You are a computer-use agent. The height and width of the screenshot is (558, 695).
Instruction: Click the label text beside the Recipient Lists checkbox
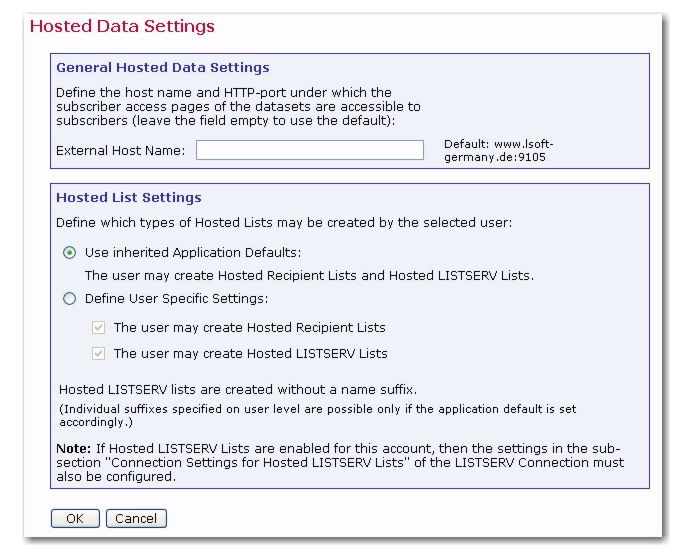pos(250,328)
